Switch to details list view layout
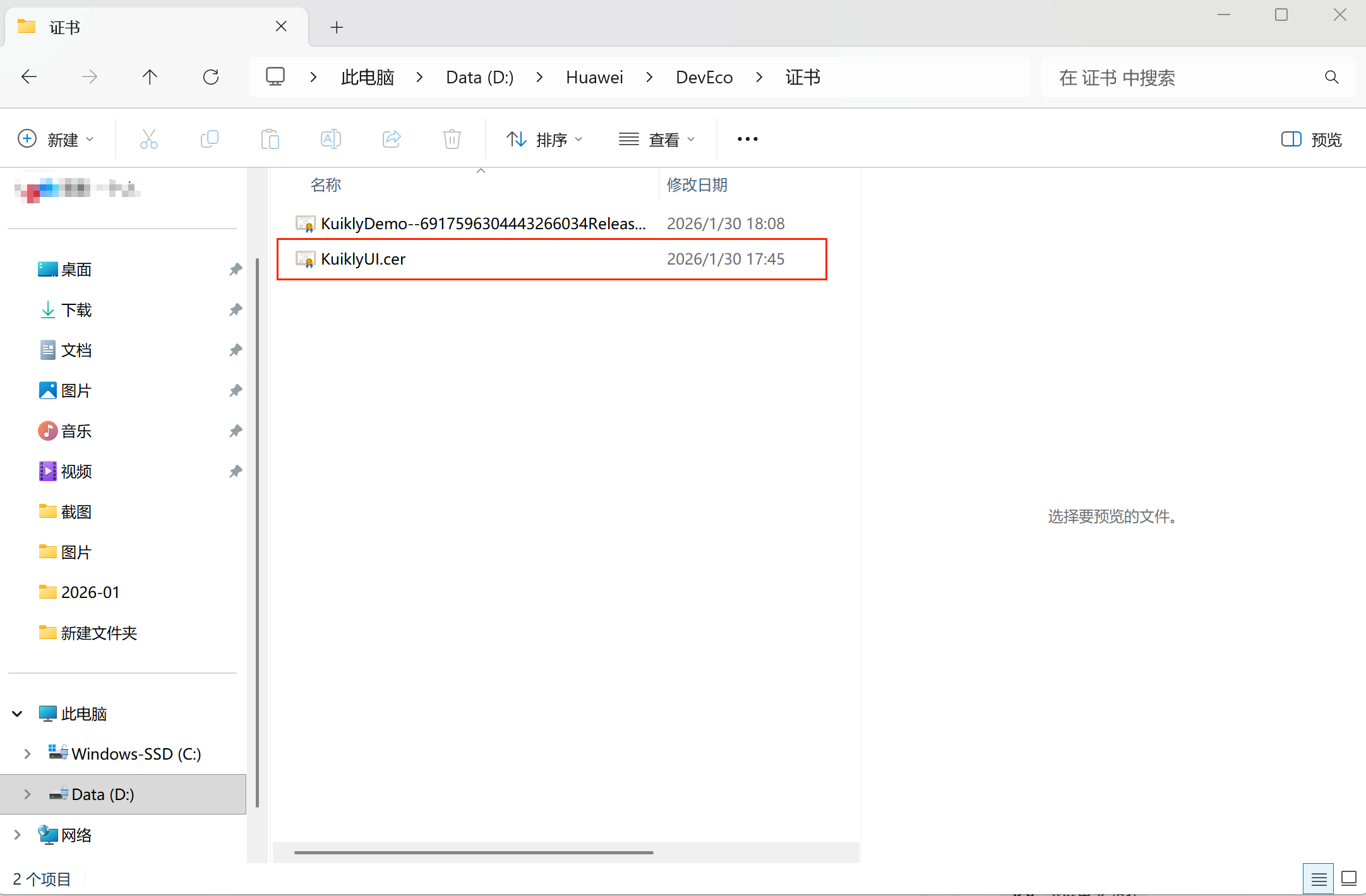1366x896 pixels. pyautogui.click(x=1319, y=878)
